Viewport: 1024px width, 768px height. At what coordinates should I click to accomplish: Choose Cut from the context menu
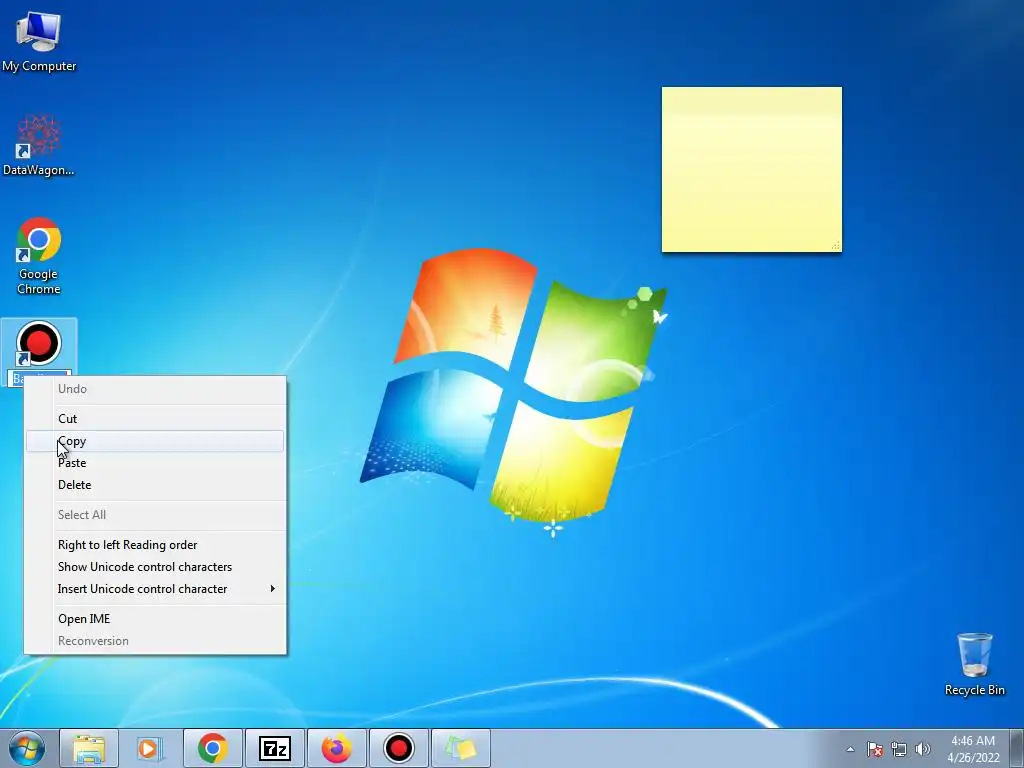[x=155, y=419]
